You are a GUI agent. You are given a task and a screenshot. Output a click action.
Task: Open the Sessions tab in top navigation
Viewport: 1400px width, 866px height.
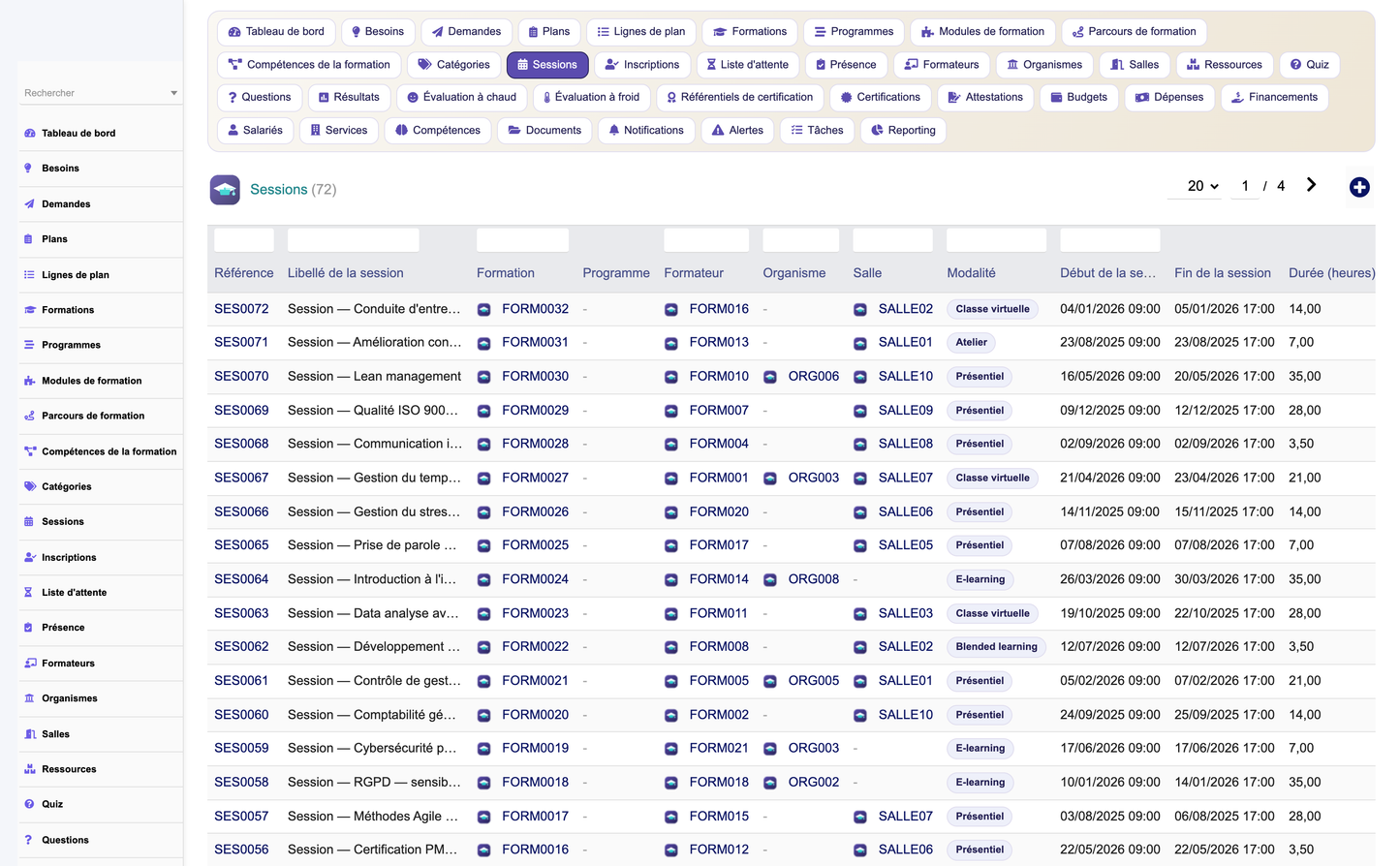coord(547,65)
